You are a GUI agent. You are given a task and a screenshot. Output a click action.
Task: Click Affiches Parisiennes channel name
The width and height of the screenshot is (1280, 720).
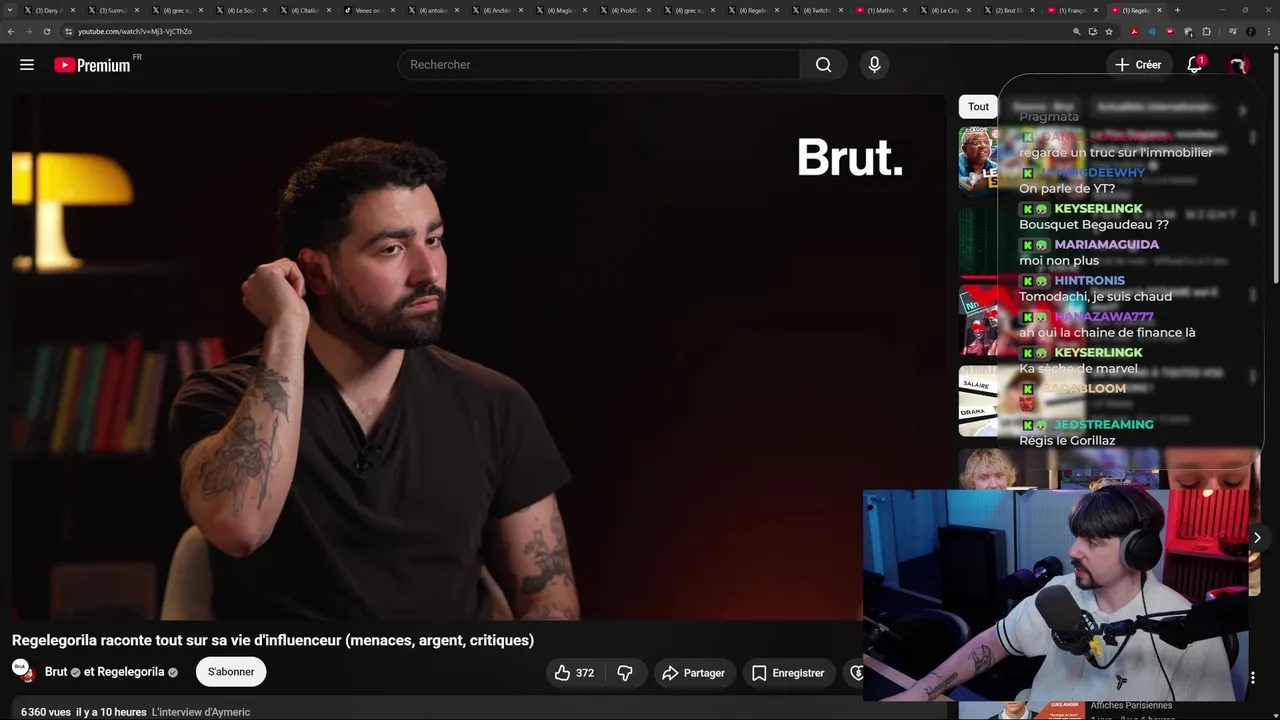(1131, 705)
